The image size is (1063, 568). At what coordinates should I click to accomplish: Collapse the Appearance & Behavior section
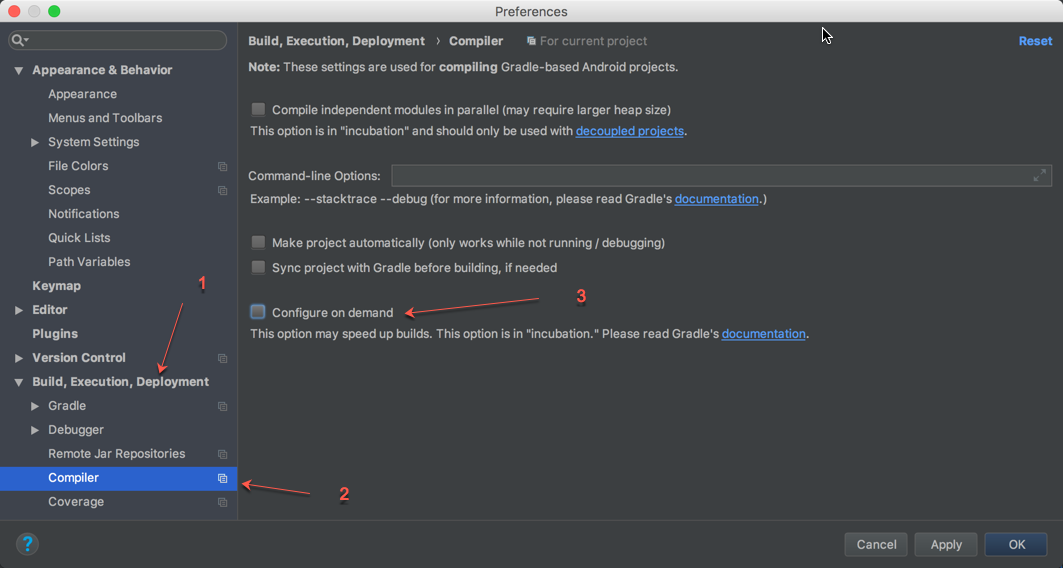(x=19, y=70)
